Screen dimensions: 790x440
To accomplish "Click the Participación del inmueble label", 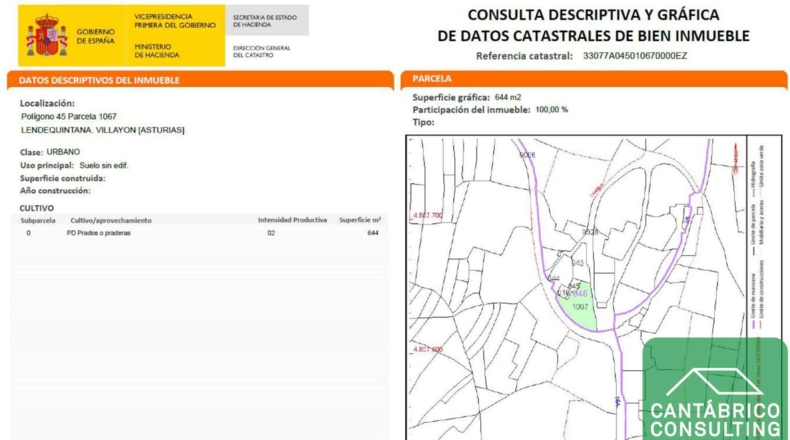I will [x=472, y=110].
